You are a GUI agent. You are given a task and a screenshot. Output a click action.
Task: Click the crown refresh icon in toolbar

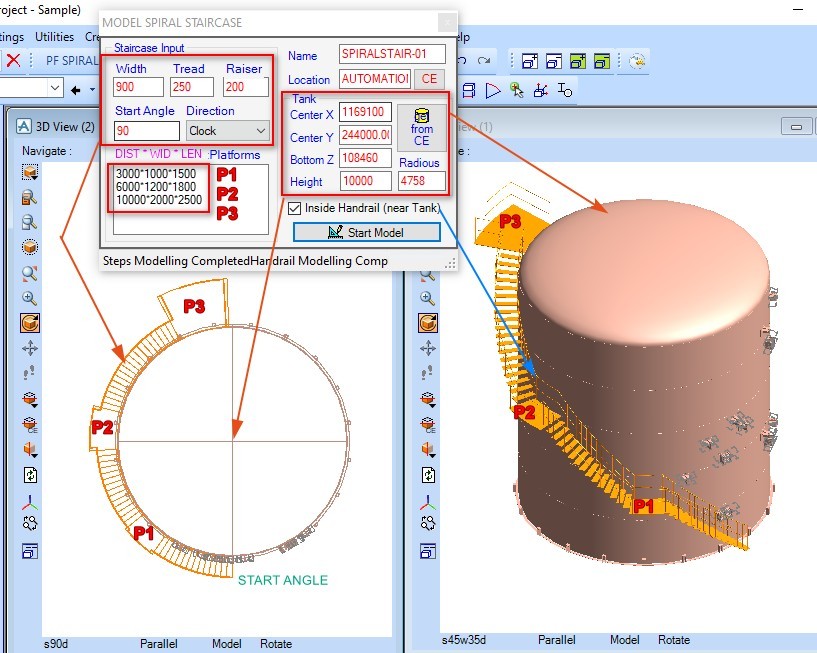(x=637, y=61)
